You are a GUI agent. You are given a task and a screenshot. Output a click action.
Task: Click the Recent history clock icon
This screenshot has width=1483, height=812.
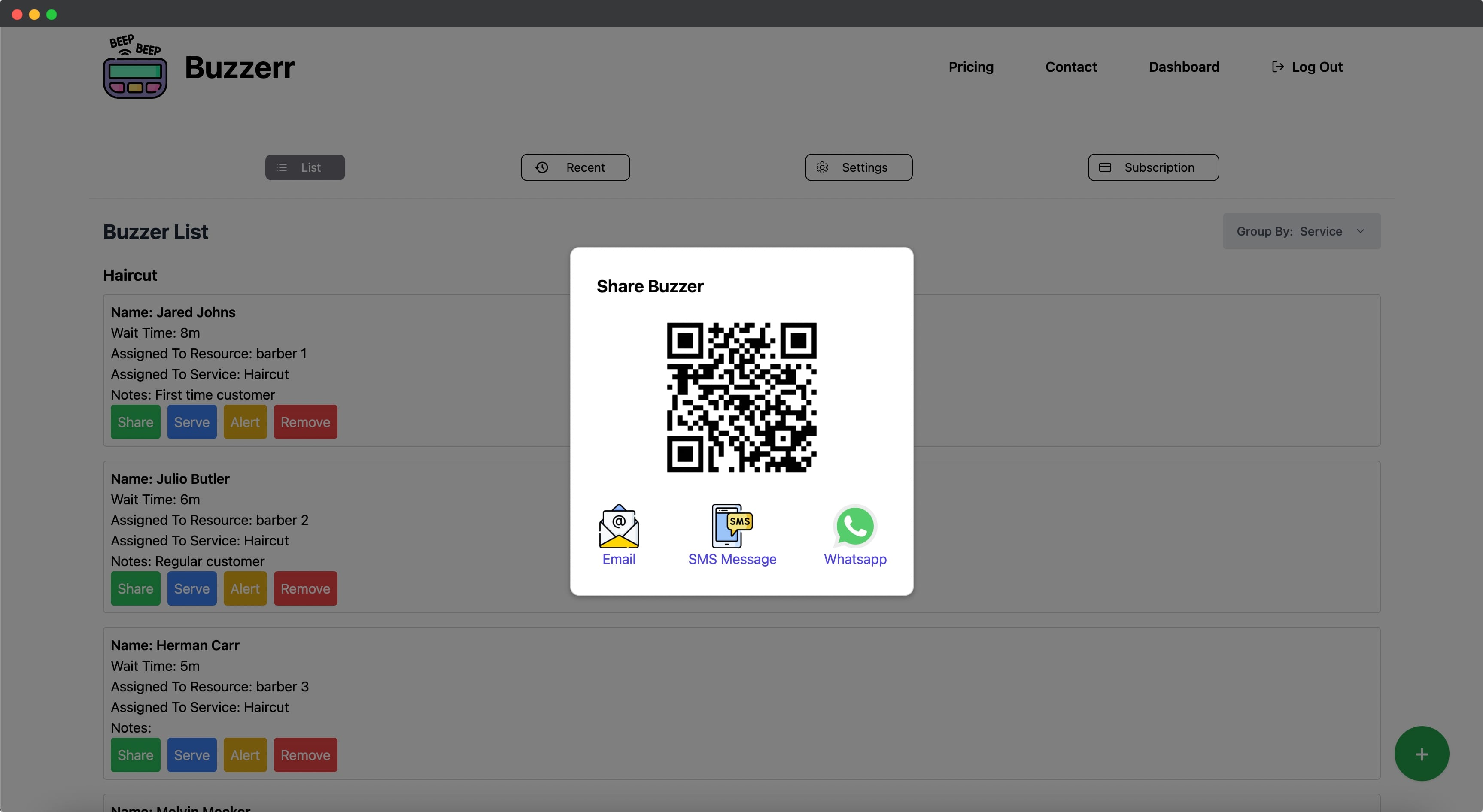coord(542,167)
